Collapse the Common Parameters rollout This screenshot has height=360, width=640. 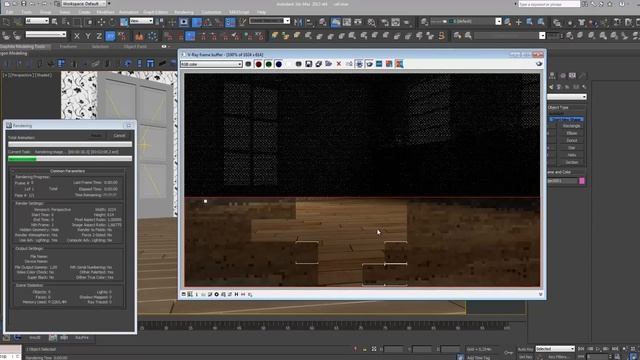point(67,171)
